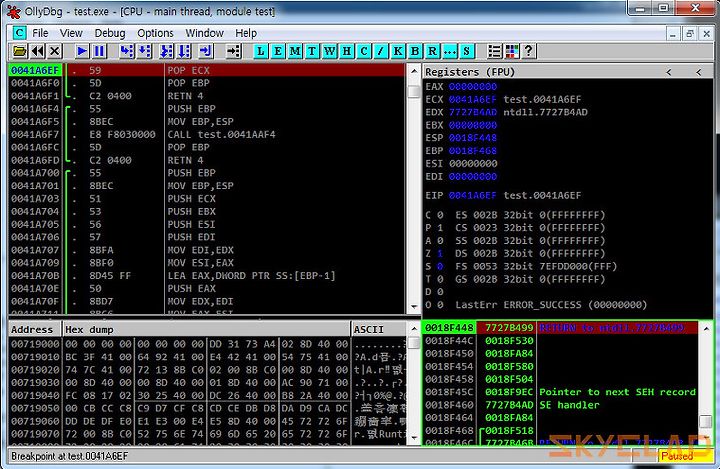Open Executable modules with E button
This screenshot has width=720, height=469.
[x=277, y=51]
